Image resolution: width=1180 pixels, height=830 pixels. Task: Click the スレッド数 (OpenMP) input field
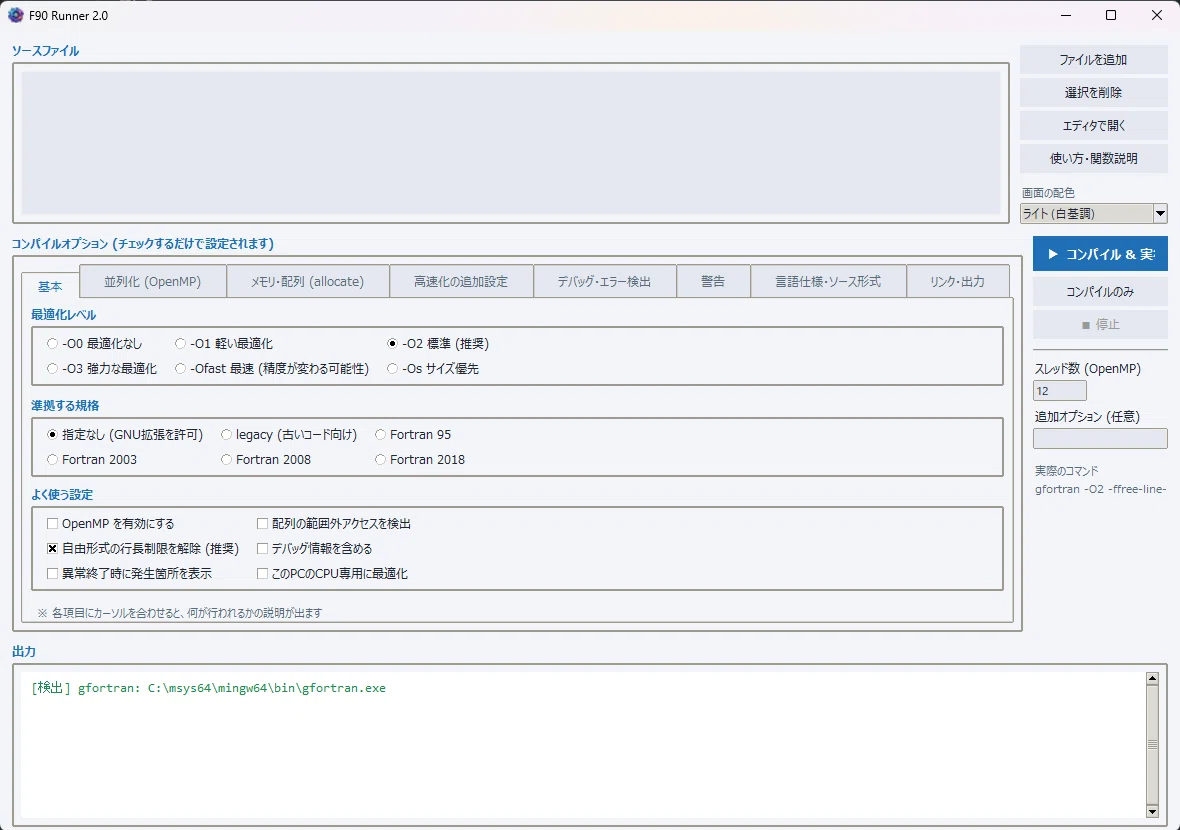pyautogui.click(x=1060, y=391)
